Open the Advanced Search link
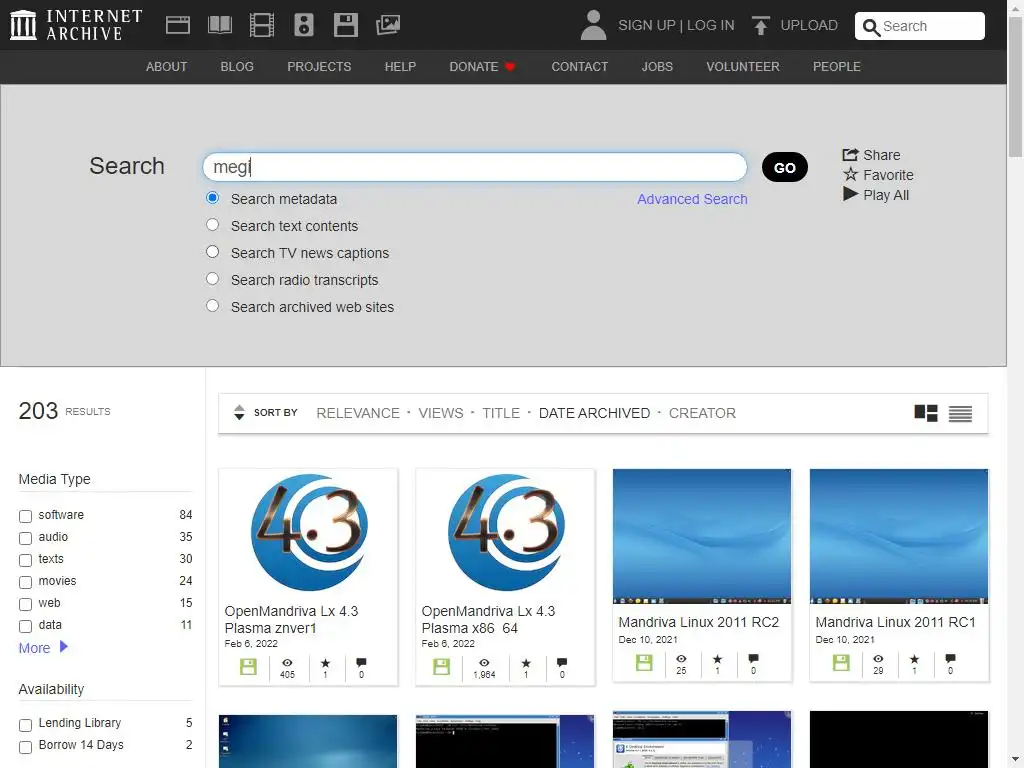The width and height of the screenshot is (1024, 768). coord(692,199)
